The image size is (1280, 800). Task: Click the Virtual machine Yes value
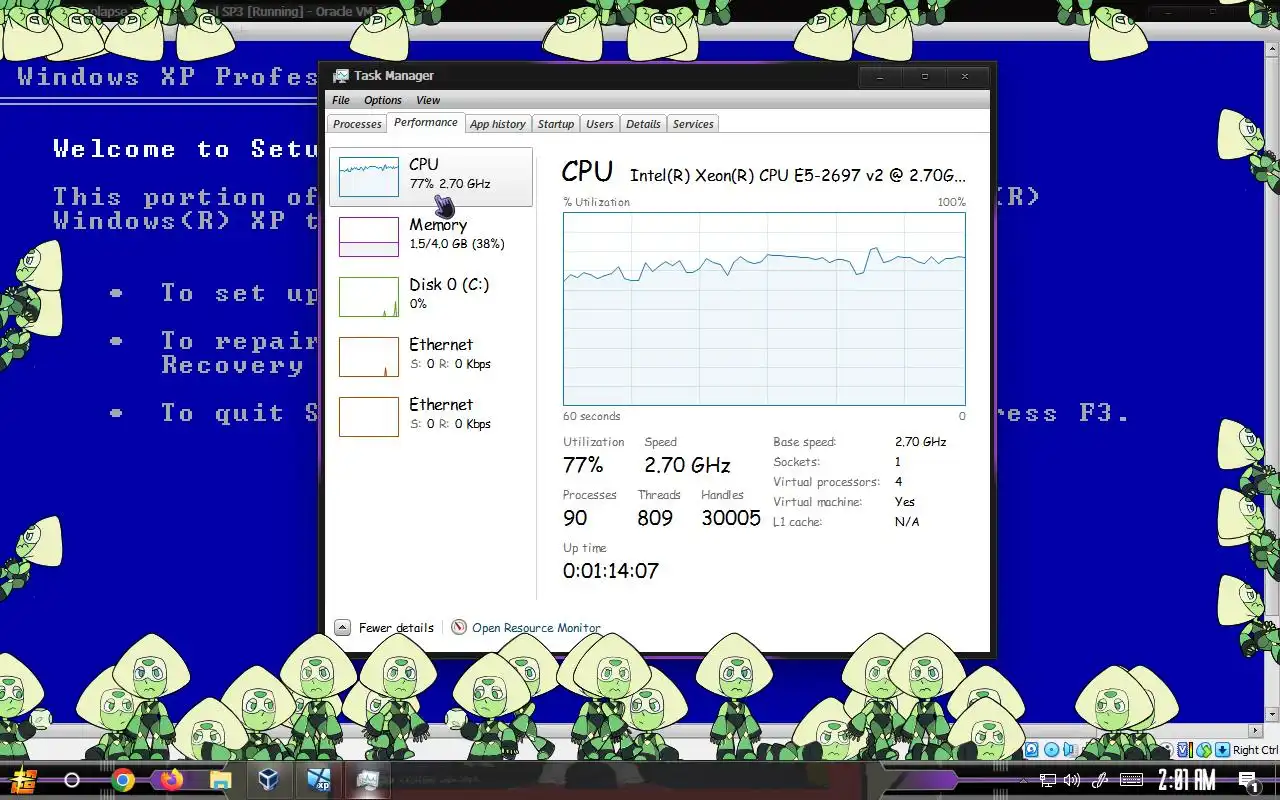coord(905,502)
